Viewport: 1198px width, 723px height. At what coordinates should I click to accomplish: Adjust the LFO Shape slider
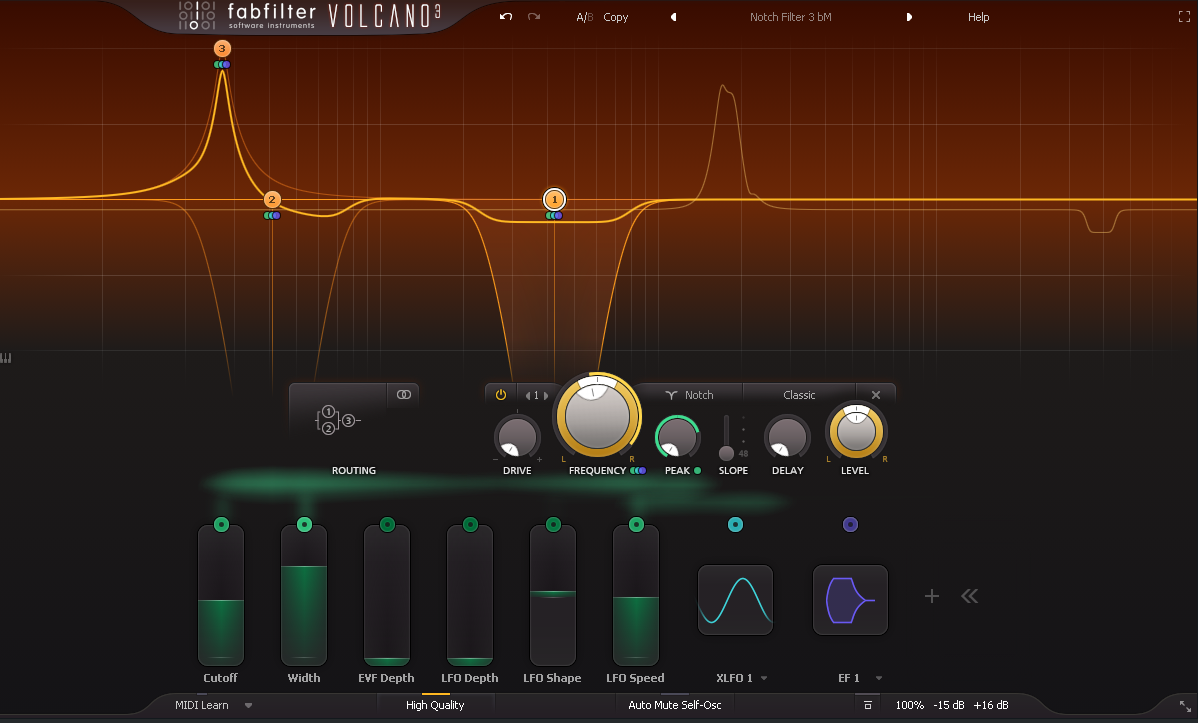click(552, 595)
